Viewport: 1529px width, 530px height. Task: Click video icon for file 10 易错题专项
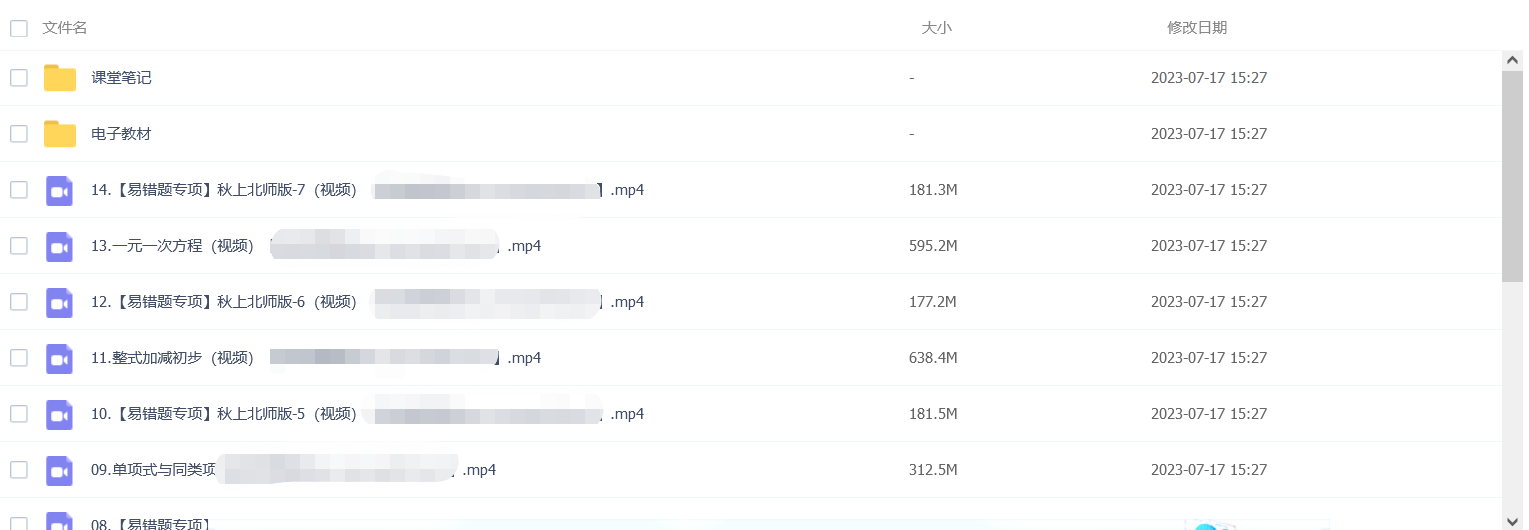coord(60,414)
